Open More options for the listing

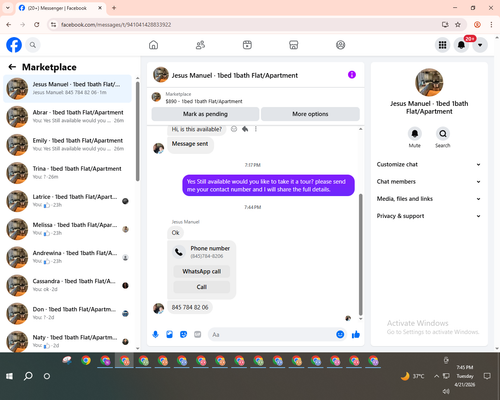click(x=310, y=114)
